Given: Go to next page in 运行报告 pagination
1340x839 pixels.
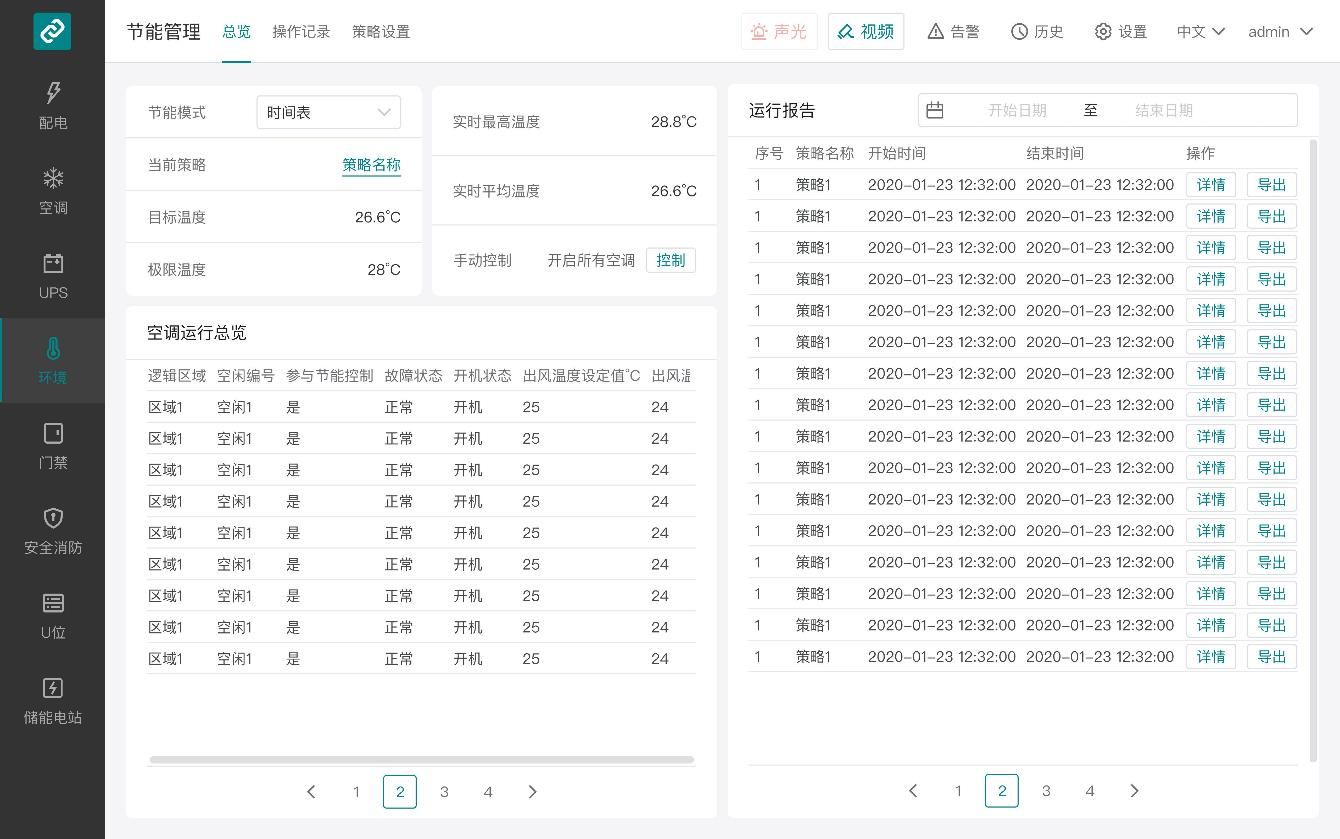Looking at the screenshot, I should (1134, 791).
